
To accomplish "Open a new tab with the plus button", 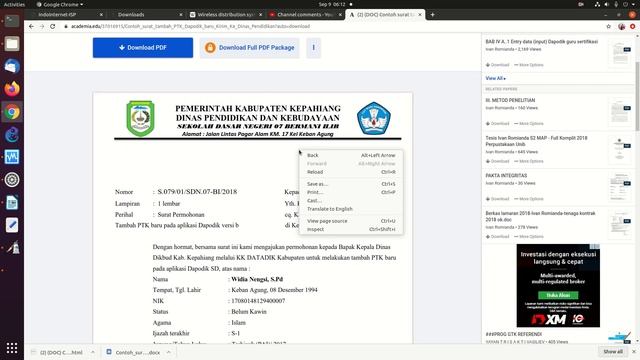I will pos(432,15).
